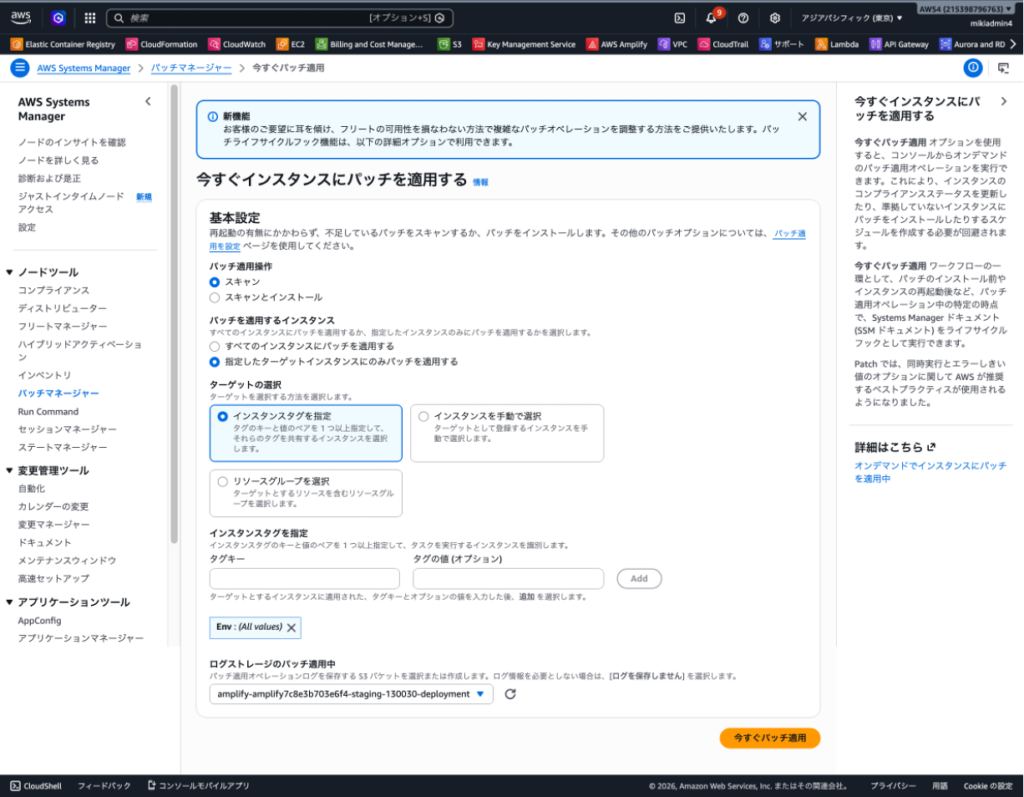This screenshot has width=1024, height=797.
Task: Open the VPC shortcut
Action: [673, 44]
